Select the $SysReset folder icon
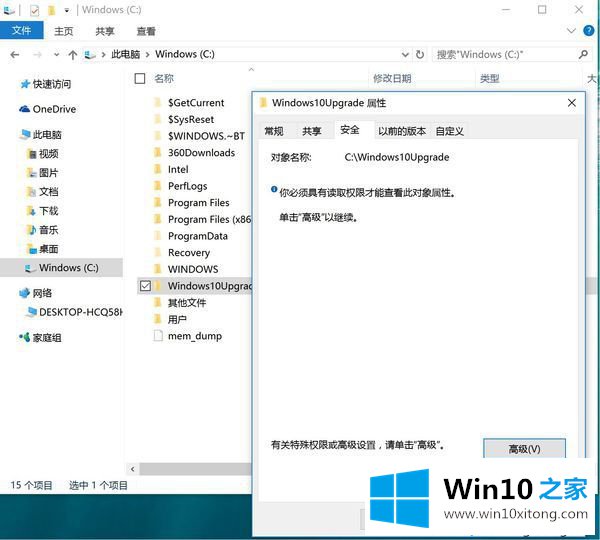 (157, 119)
